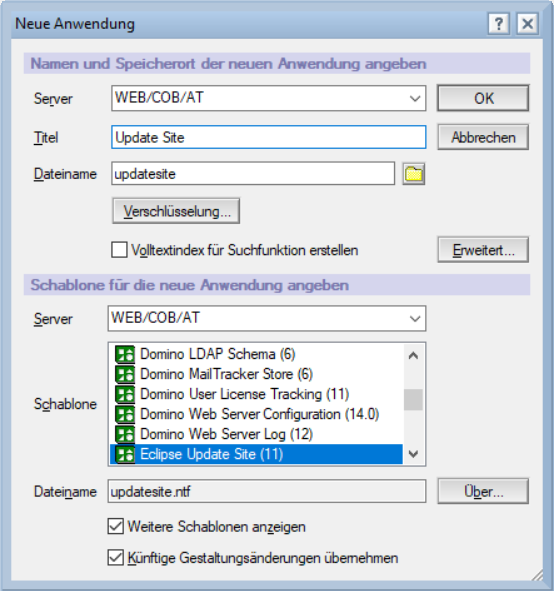Click the template list scrollbar thumb
The height and width of the screenshot is (591, 554).
point(413,400)
